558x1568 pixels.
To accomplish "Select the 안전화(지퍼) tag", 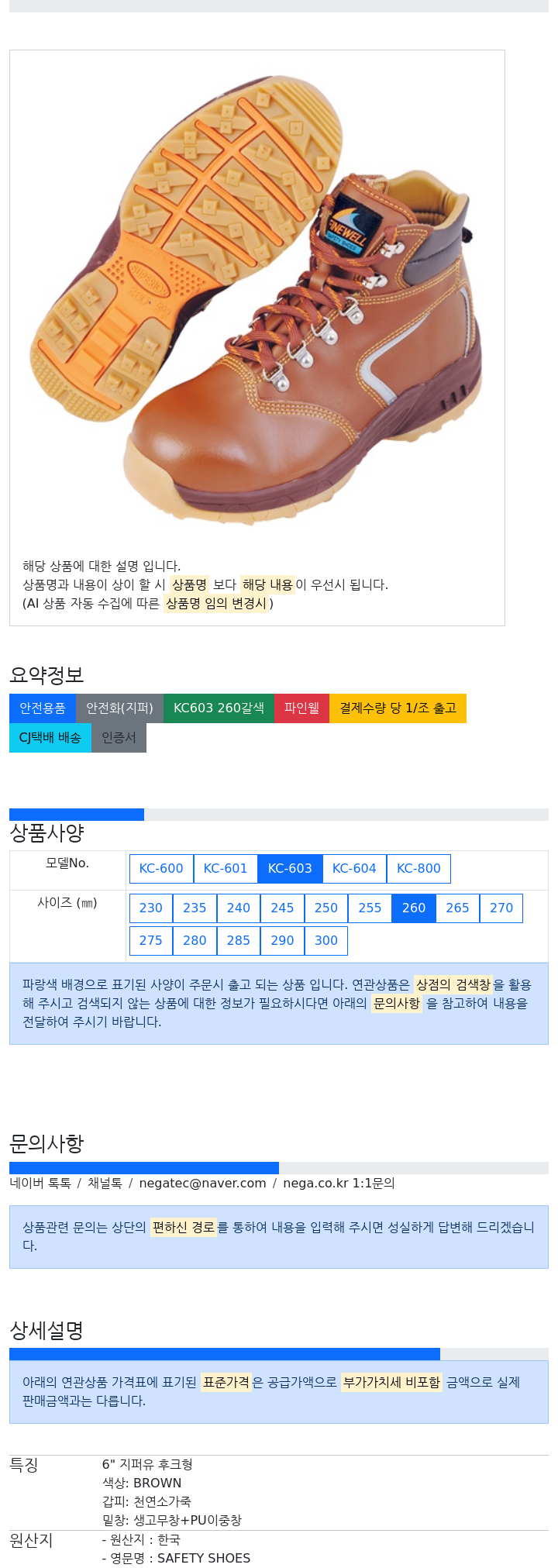I will 119,708.
